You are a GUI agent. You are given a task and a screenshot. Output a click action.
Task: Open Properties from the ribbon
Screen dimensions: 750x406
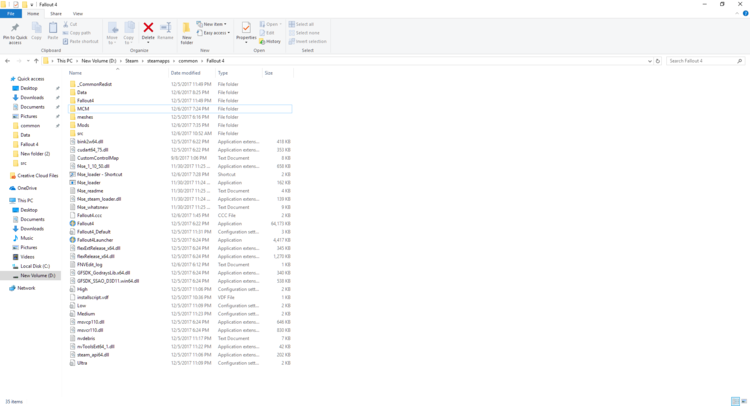[x=246, y=33]
